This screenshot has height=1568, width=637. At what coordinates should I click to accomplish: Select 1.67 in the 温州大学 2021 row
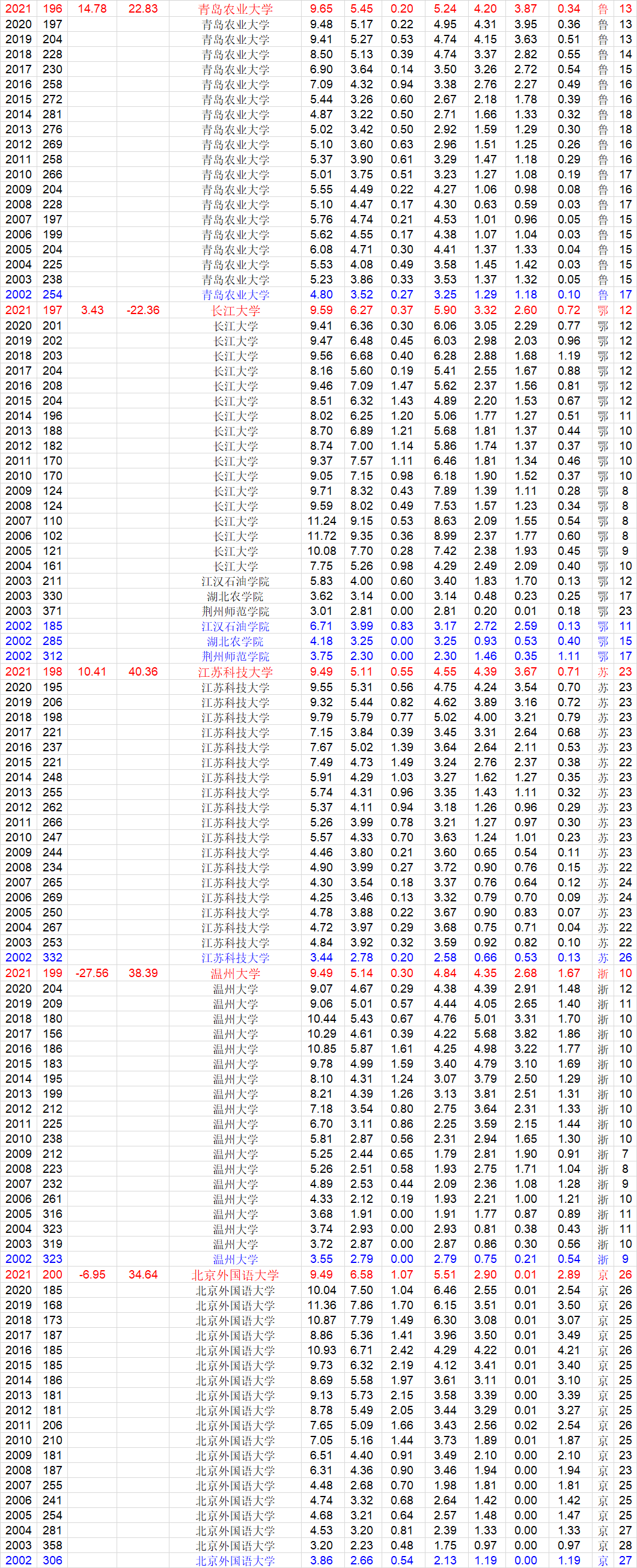569,973
